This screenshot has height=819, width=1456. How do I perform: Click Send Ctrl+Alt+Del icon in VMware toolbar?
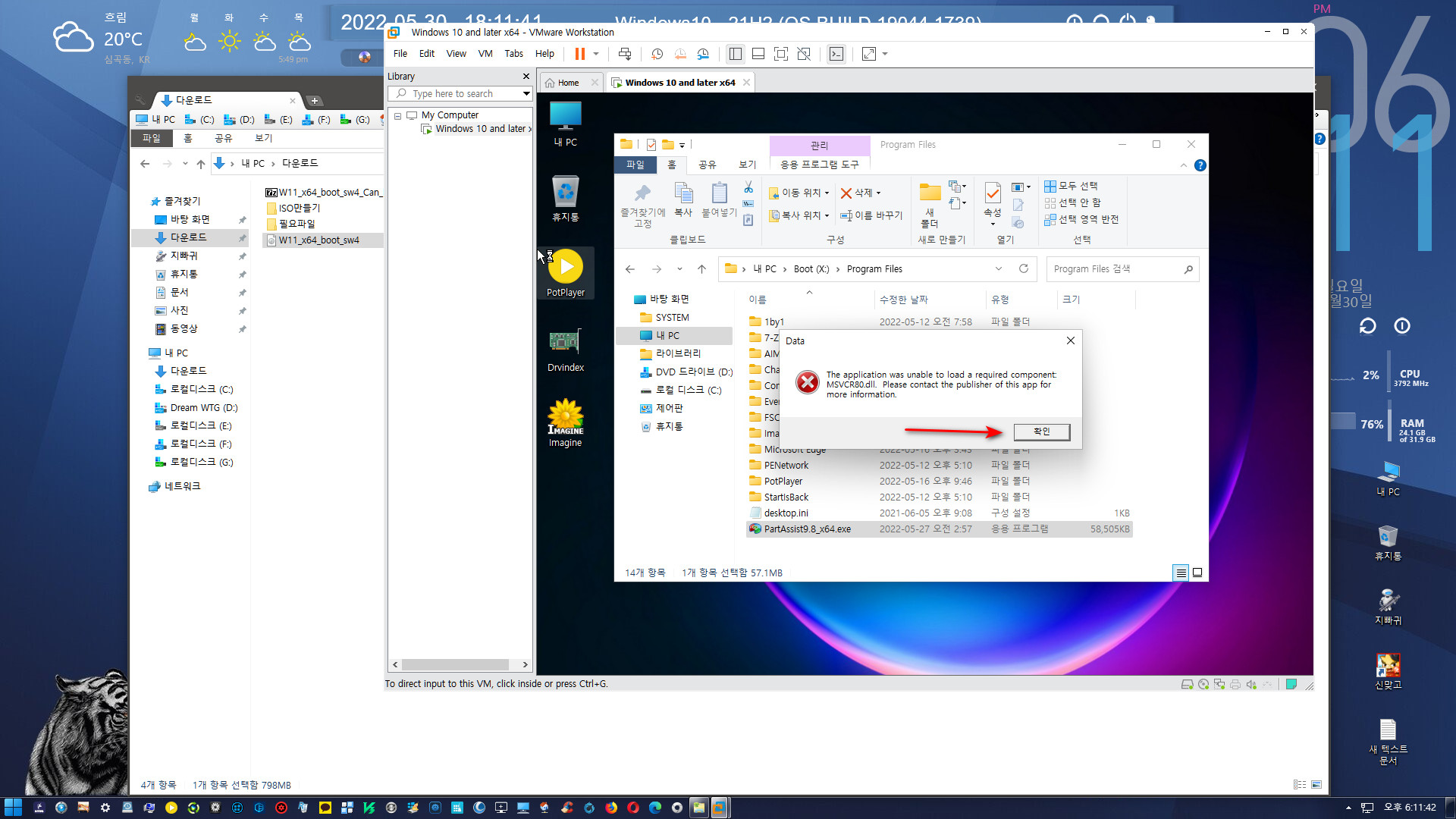click(625, 54)
